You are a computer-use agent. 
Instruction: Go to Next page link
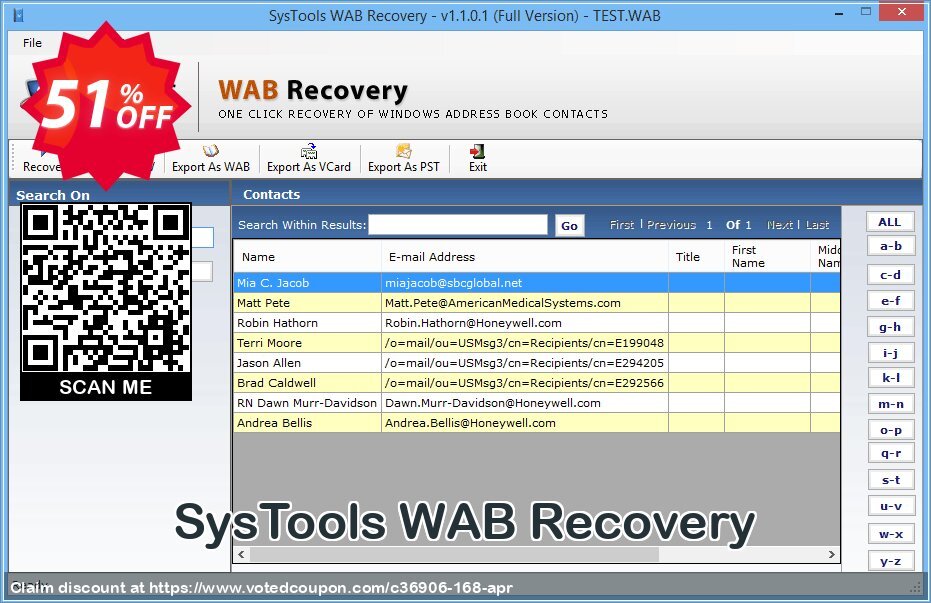pyautogui.click(x=780, y=225)
